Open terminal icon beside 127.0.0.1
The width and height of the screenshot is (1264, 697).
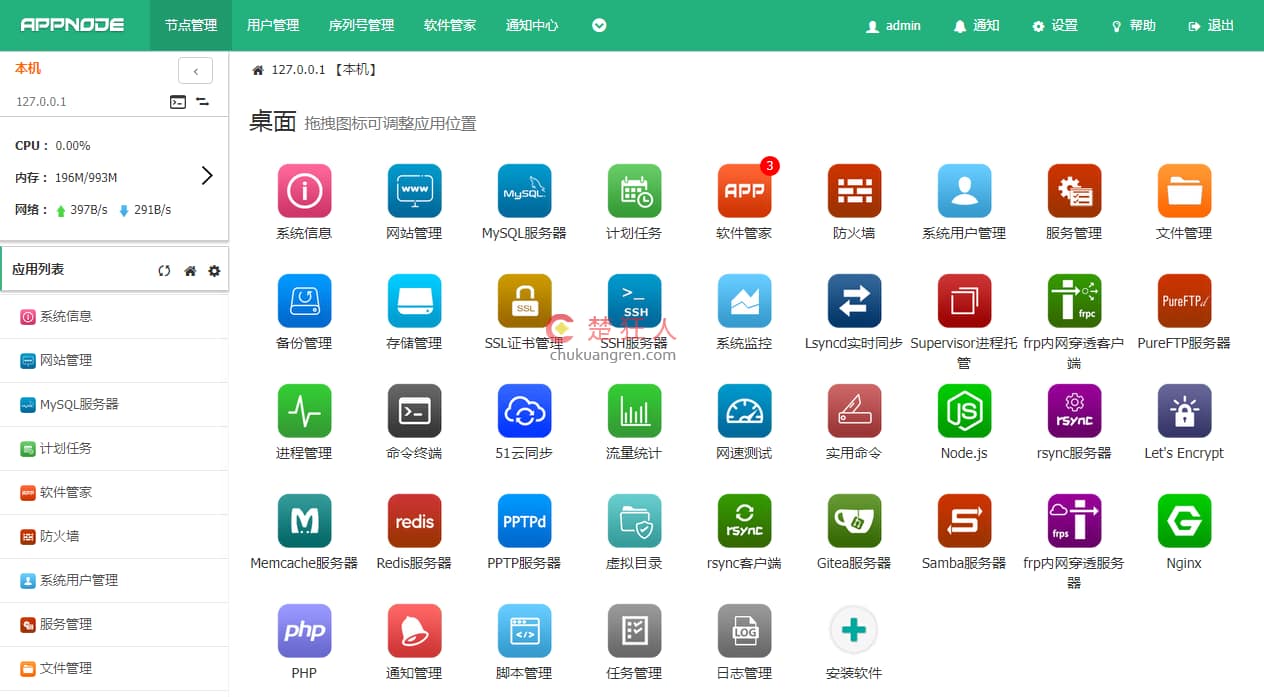pyautogui.click(x=177, y=102)
